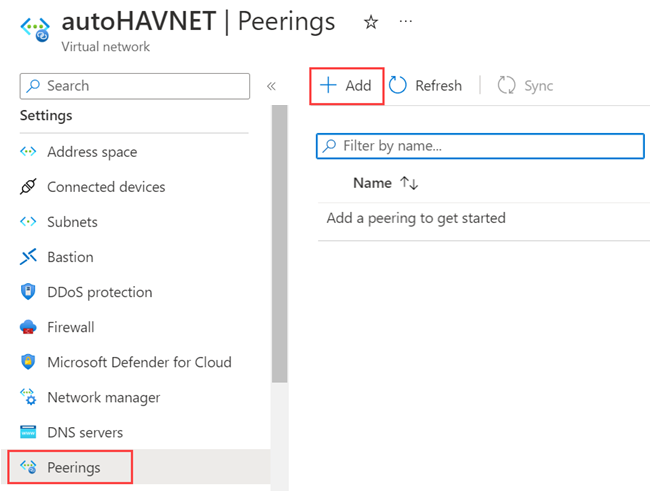Click the Add peering button
Screen dimensions: 650x491
346,86
